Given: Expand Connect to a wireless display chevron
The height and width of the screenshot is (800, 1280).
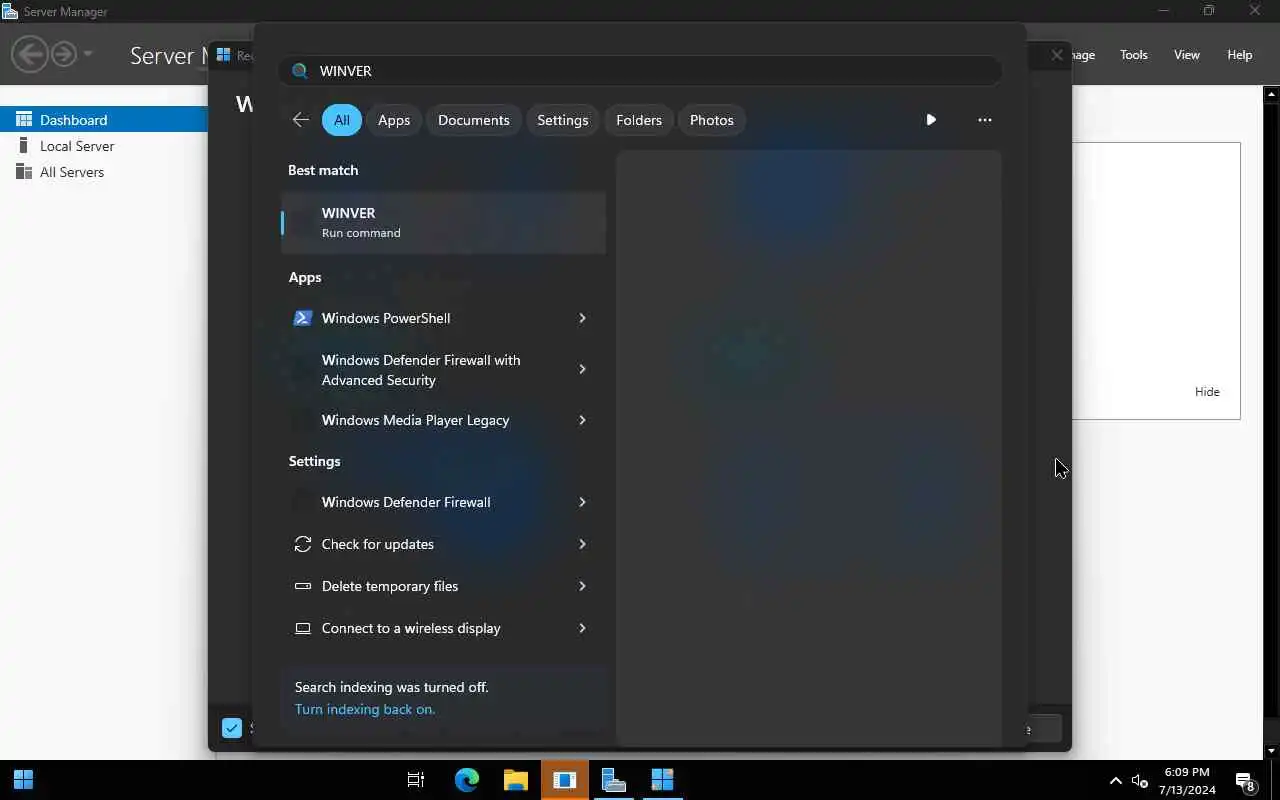Looking at the screenshot, I should click(x=582, y=628).
